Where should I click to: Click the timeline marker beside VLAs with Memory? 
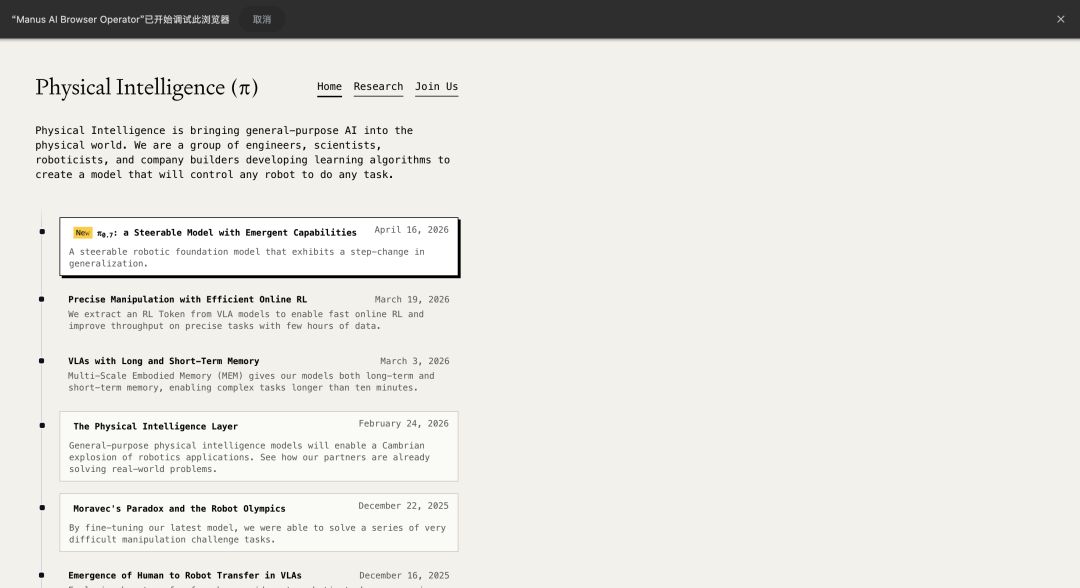tap(42, 361)
